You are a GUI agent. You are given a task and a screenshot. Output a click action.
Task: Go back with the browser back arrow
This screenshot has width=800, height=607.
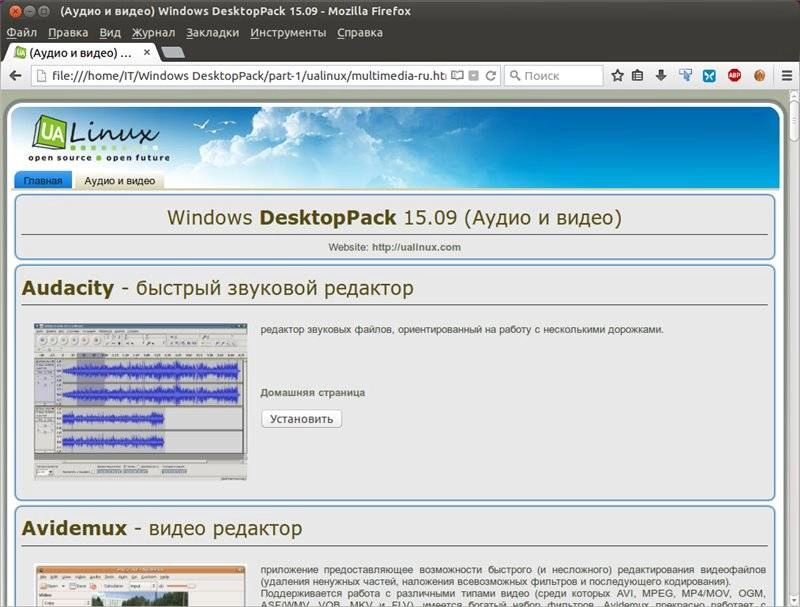click(x=16, y=75)
